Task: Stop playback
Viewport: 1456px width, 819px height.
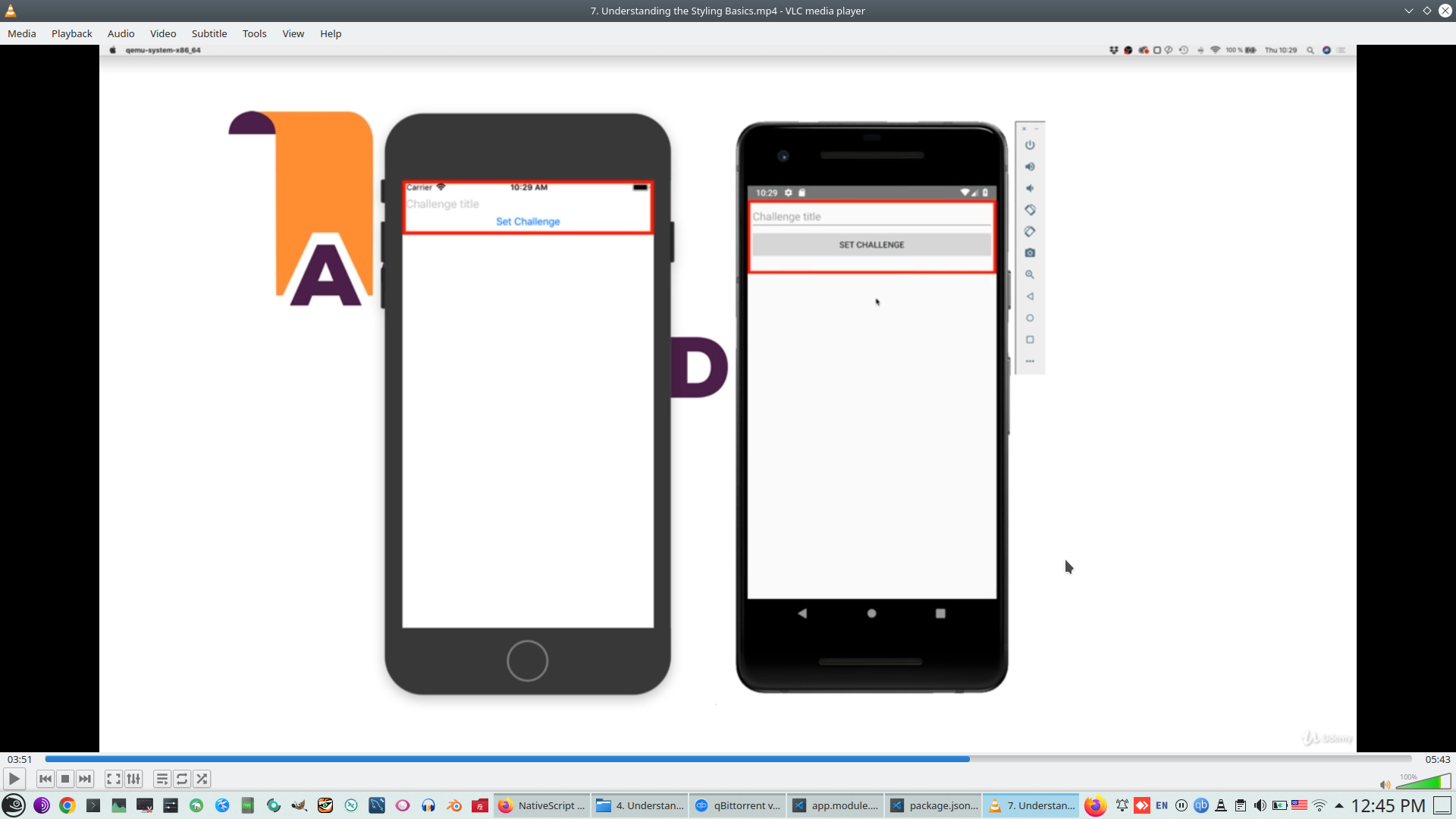Action: pyautogui.click(x=65, y=779)
